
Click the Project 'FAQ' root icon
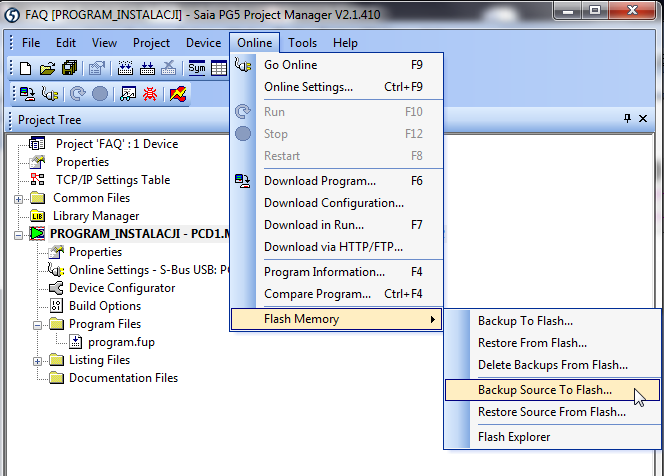37,144
